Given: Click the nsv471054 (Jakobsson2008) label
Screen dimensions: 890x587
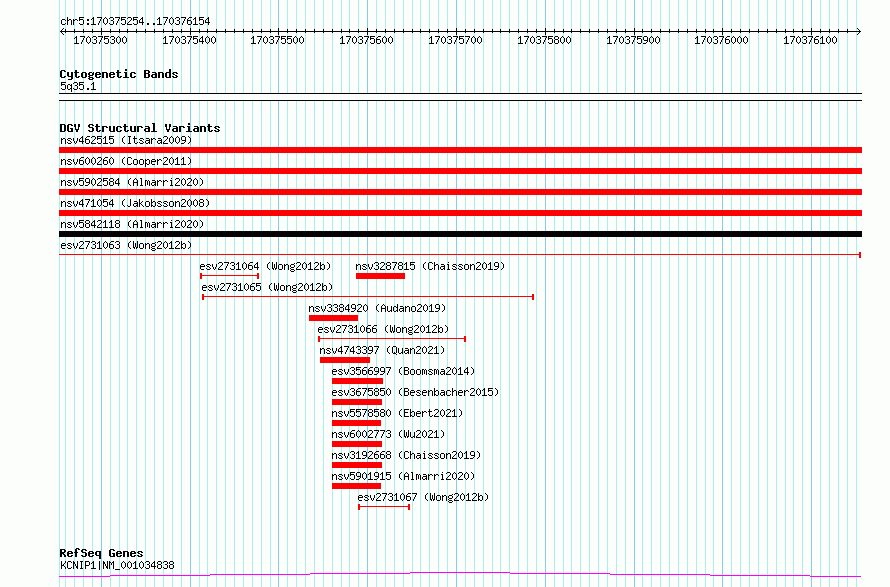Looking at the screenshot, I should point(135,203).
